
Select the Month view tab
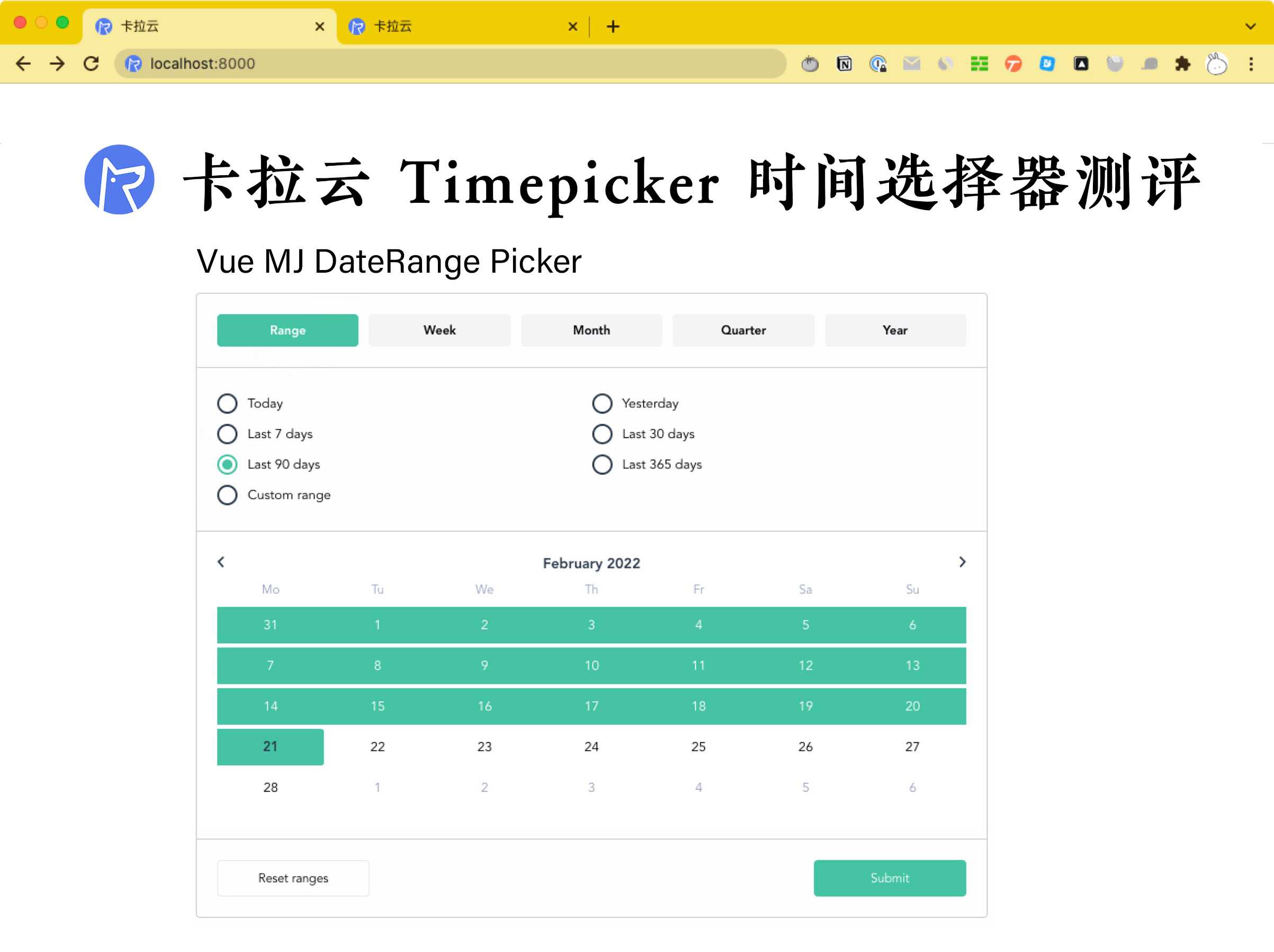click(591, 330)
